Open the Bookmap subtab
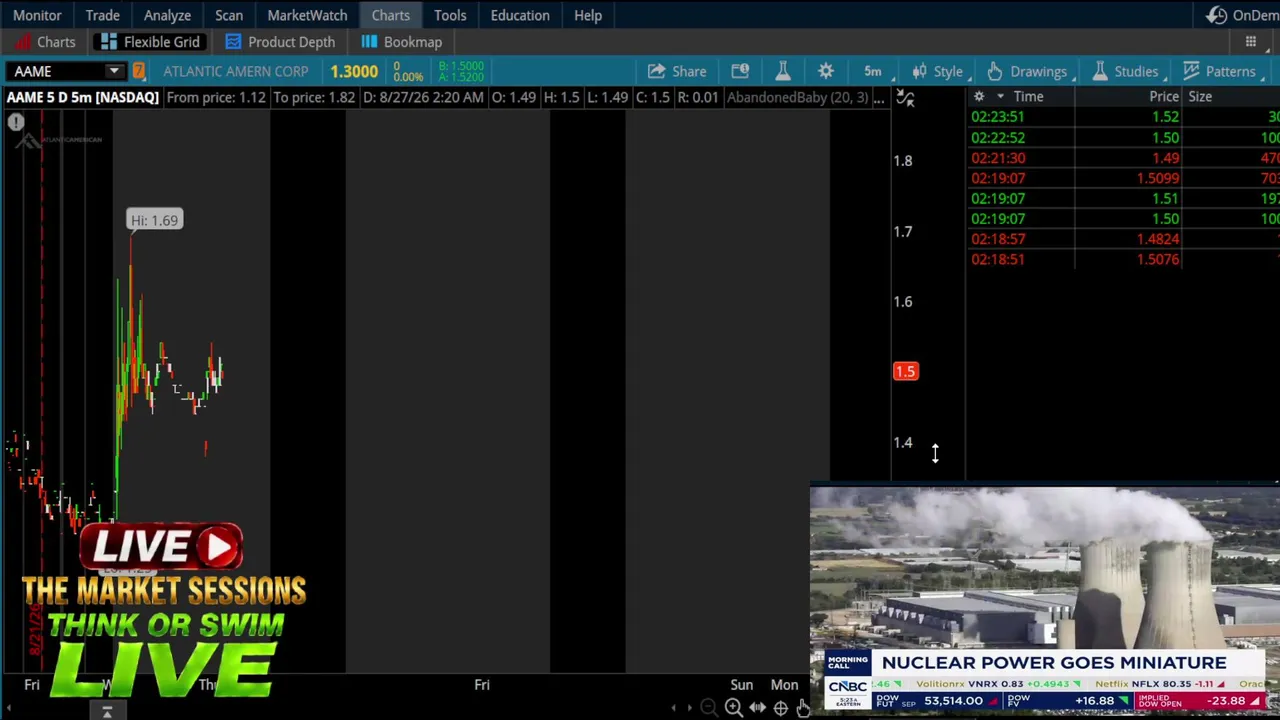 (x=401, y=42)
